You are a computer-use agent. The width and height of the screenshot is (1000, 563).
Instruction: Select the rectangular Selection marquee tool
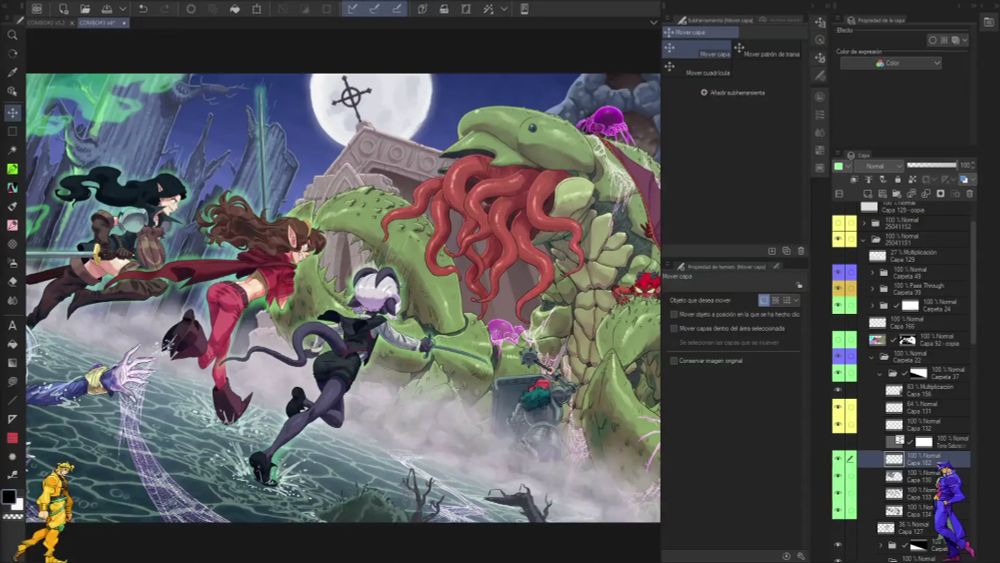pos(12,131)
